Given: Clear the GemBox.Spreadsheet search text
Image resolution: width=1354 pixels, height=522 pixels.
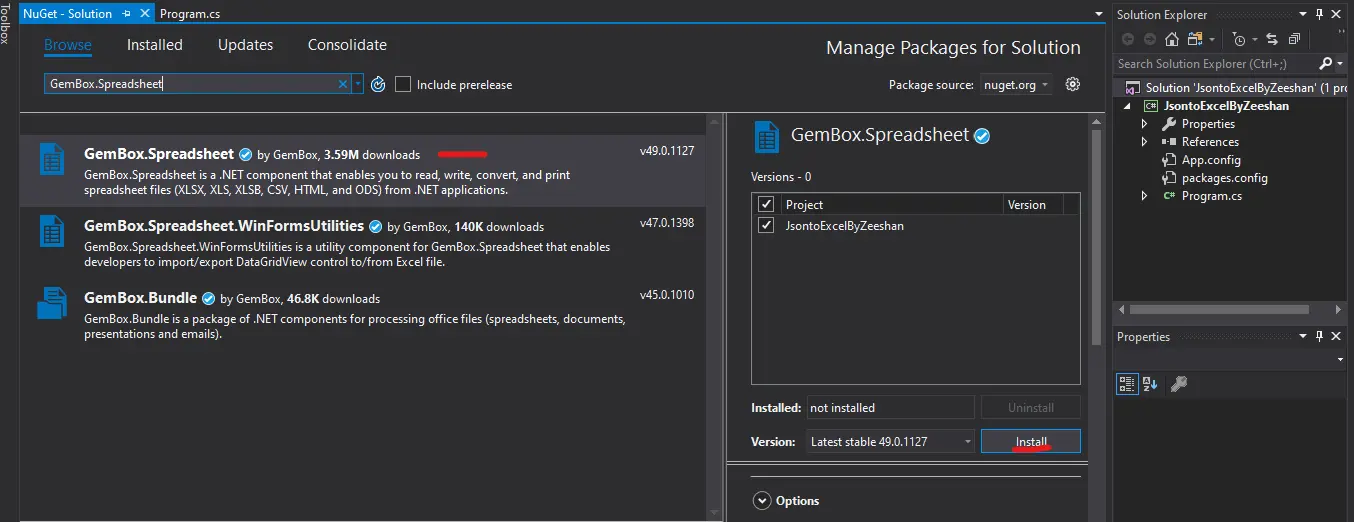Looking at the screenshot, I should click(x=343, y=84).
